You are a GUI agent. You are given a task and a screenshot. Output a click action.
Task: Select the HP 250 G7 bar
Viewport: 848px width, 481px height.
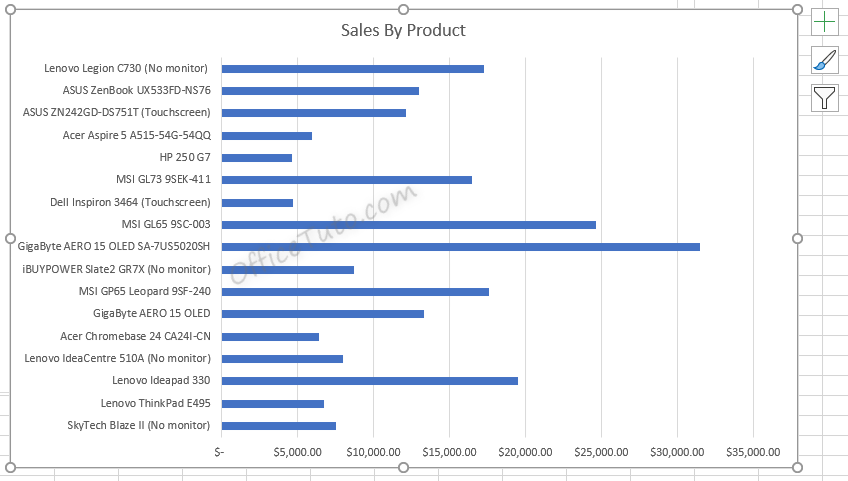[257, 158]
